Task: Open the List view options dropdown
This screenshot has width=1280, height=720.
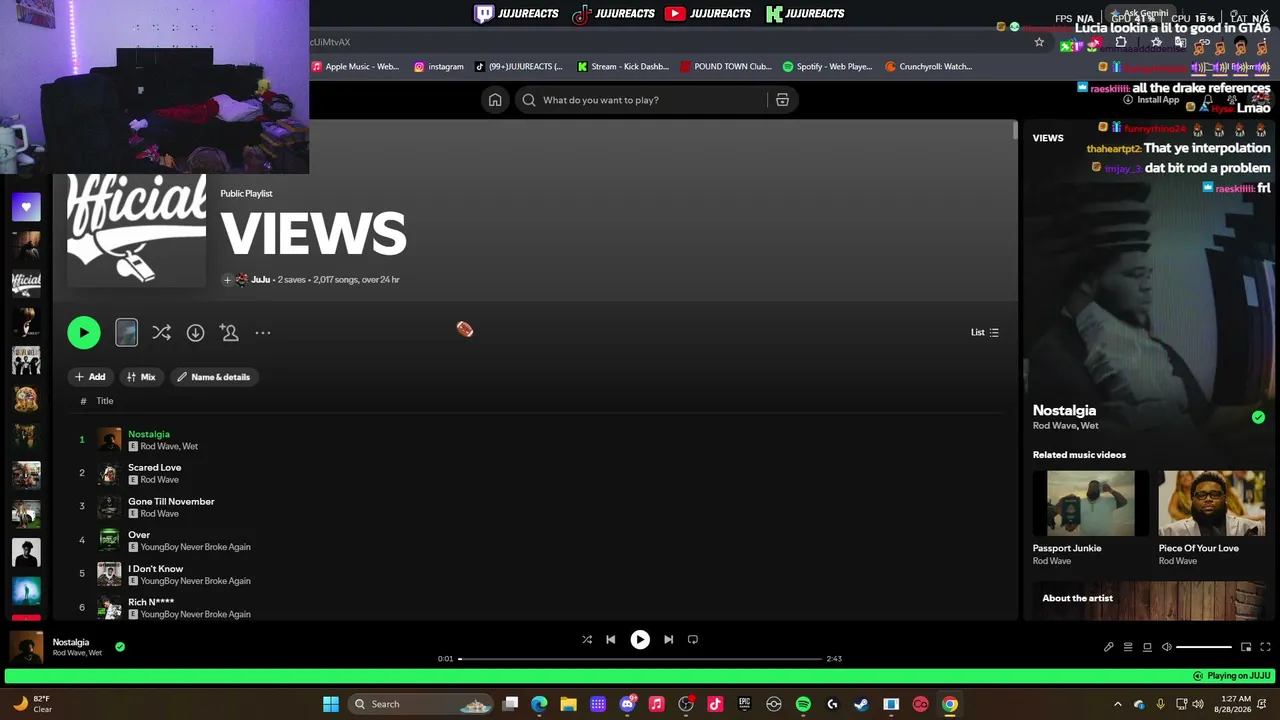Action: click(x=985, y=332)
